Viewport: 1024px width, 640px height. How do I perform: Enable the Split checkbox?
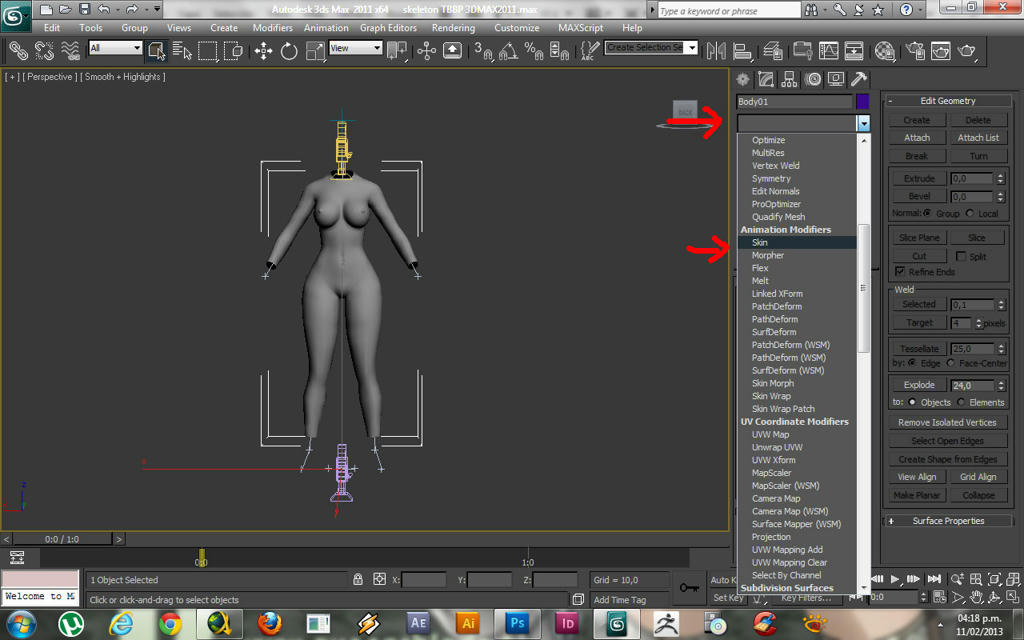(960, 256)
